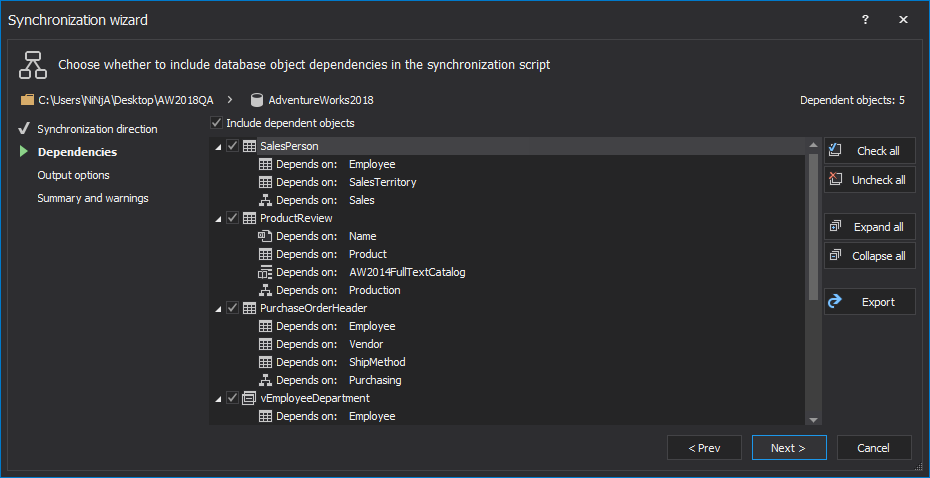Click the folder icon beside C:\Users path
Screen dimensions: 930x478
tap(27, 100)
